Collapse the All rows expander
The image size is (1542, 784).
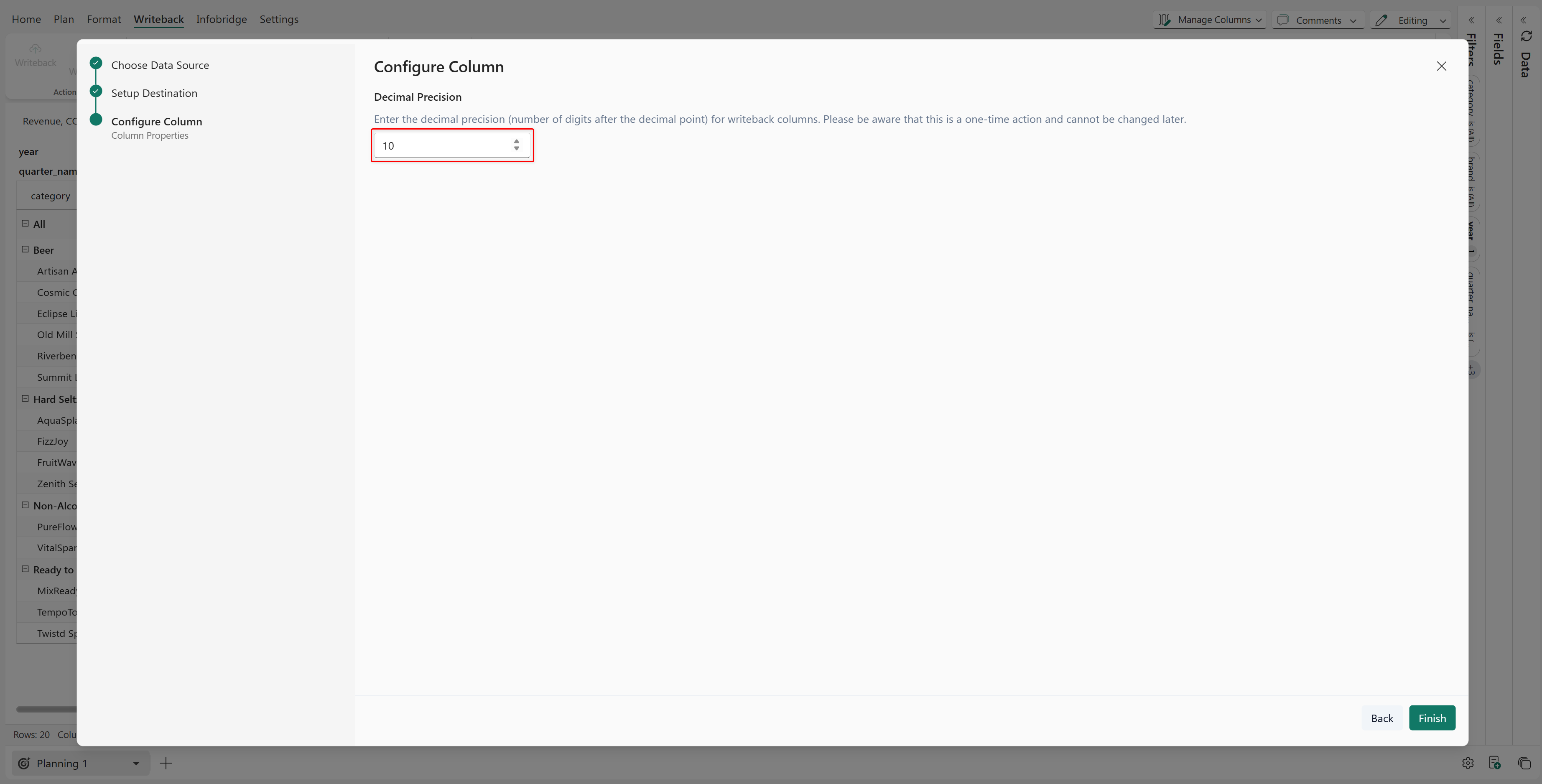coord(25,223)
